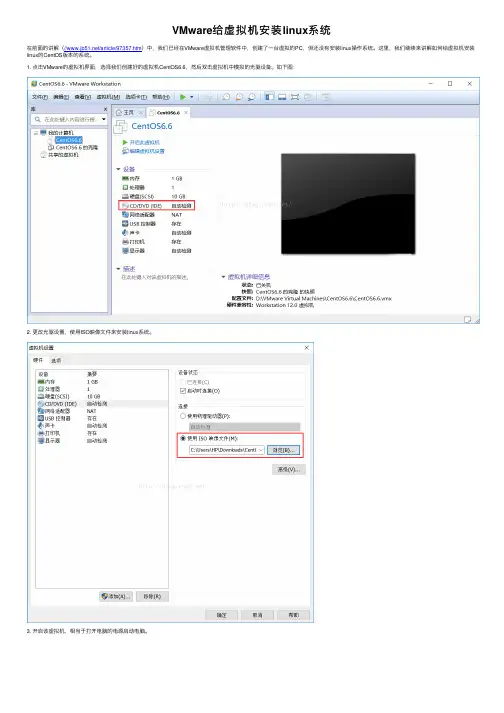The image size is (504, 713).
Task: Click the 确定 OK button in settings
Action: 222,615
